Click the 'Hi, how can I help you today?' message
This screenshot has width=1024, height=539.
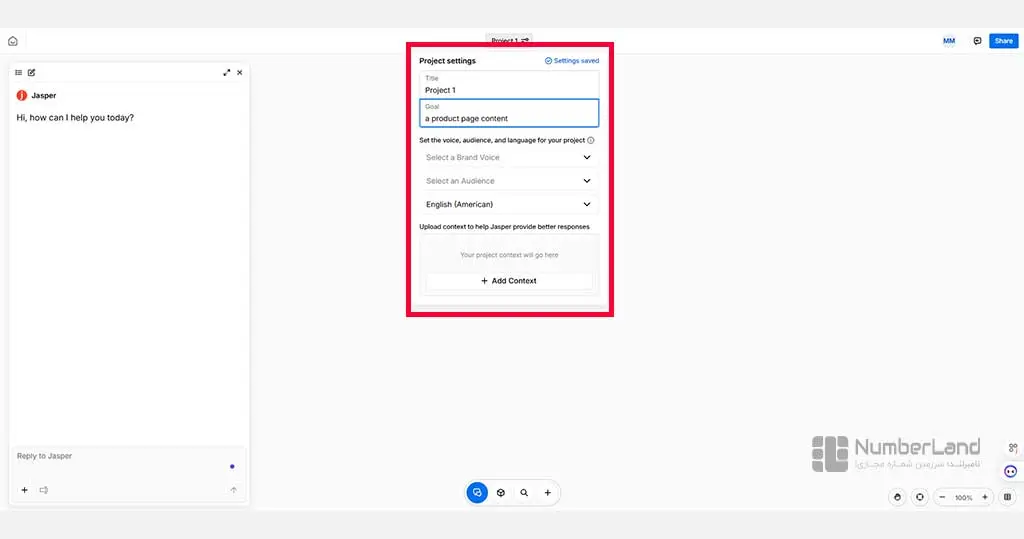75,118
